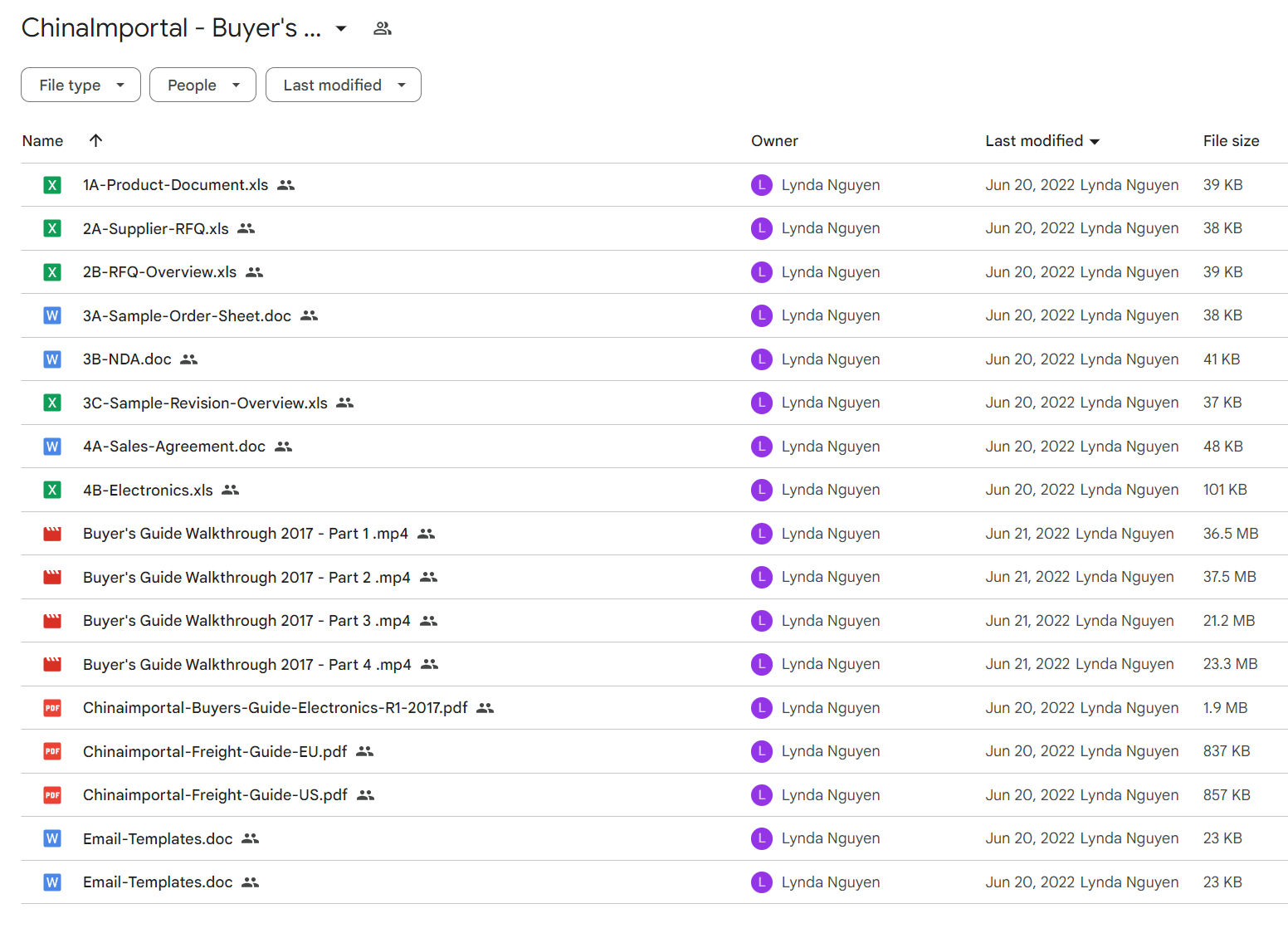Screen dimensions: 1288x928
Task: Click Lynda Nguyen avatar in 1A-Product-Document row
Action: tap(762, 185)
